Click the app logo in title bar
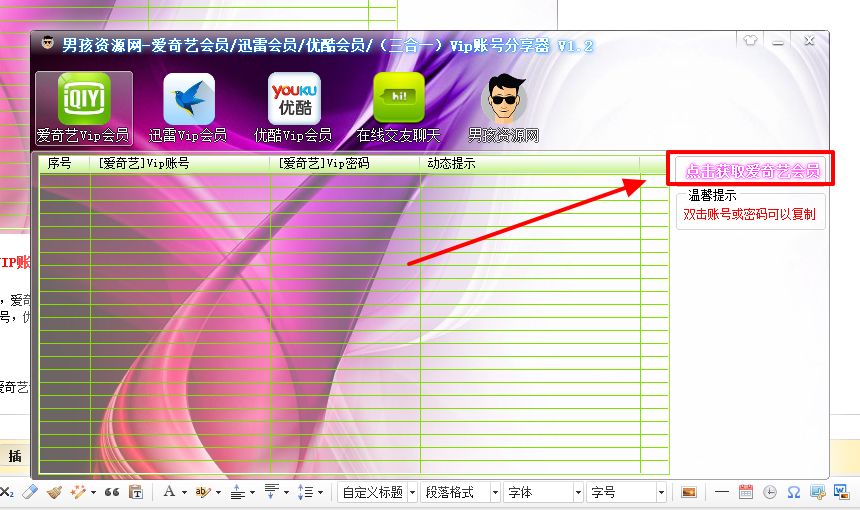The image size is (860, 510). point(48,42)
